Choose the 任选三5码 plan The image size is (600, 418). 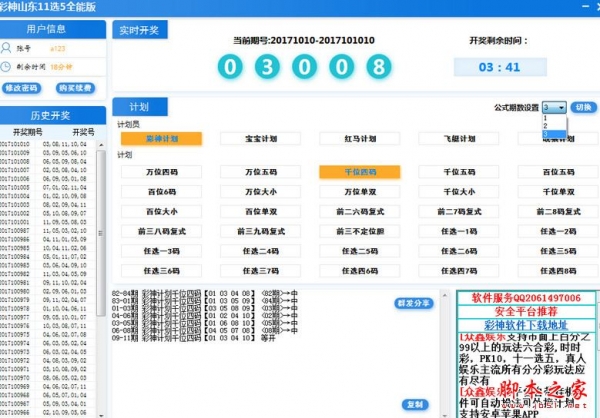(x=558, y=251)
